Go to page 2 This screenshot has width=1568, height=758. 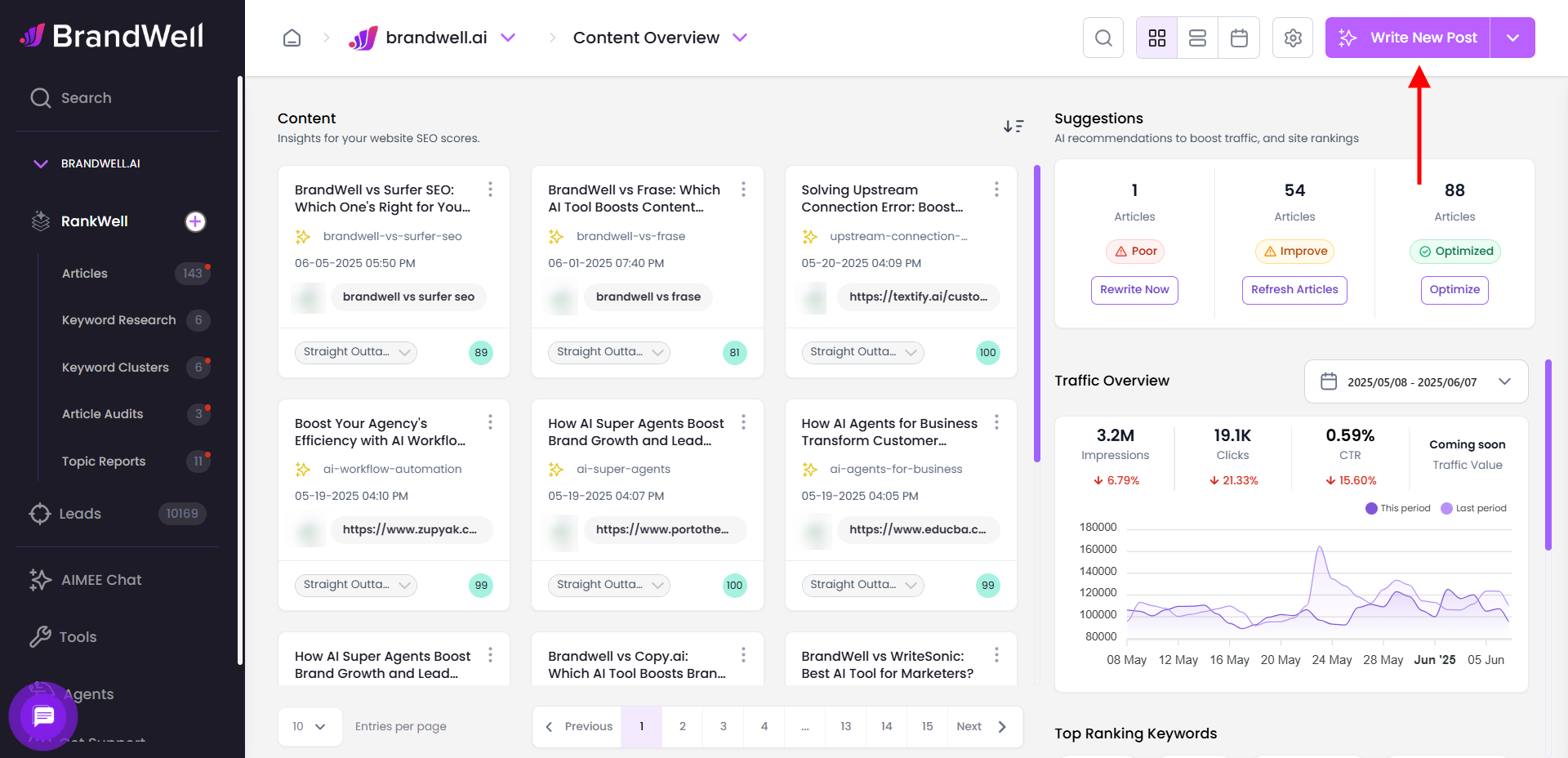point(683,726)
